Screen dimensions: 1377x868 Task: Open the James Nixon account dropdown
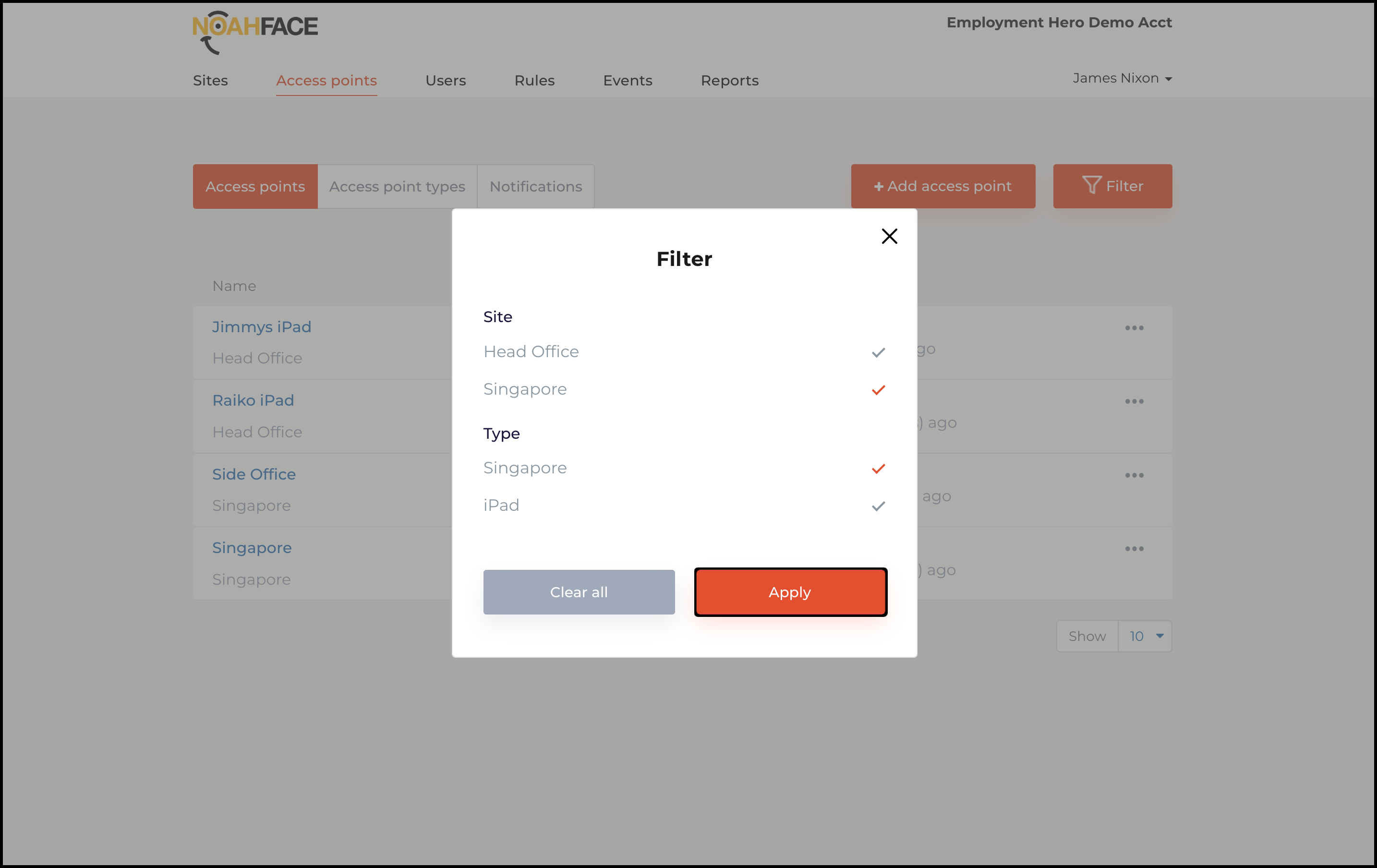[1122, 78]
